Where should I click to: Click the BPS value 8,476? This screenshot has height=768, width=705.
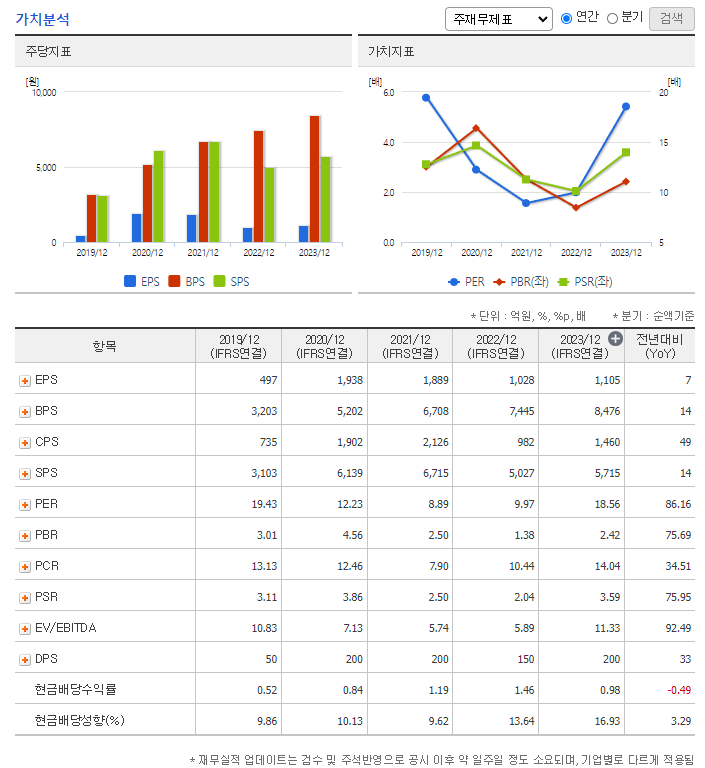point(608,411)
